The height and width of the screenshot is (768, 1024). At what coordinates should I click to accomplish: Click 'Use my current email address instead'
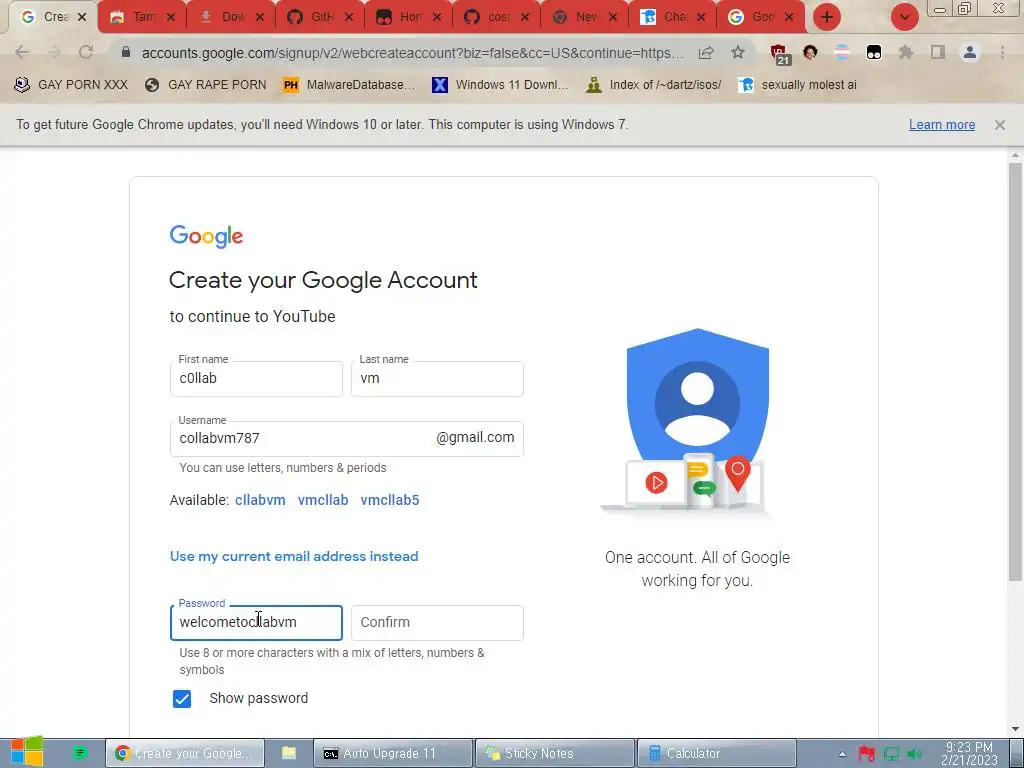[294, 556]
